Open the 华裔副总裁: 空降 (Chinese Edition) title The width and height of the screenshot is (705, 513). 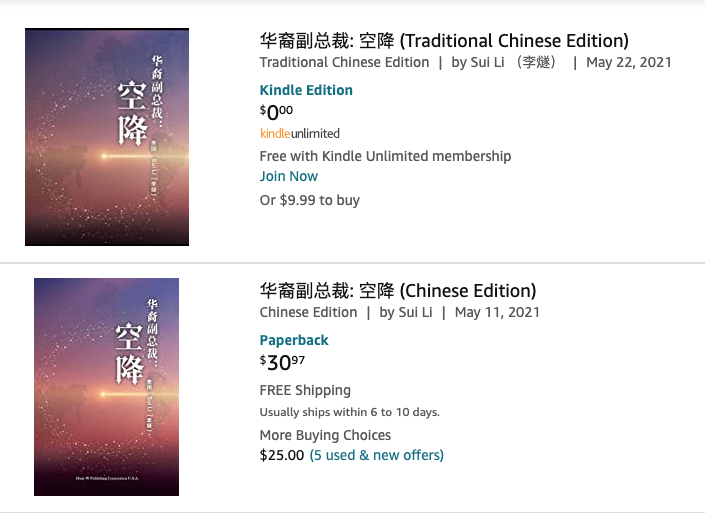click(397, 291)
